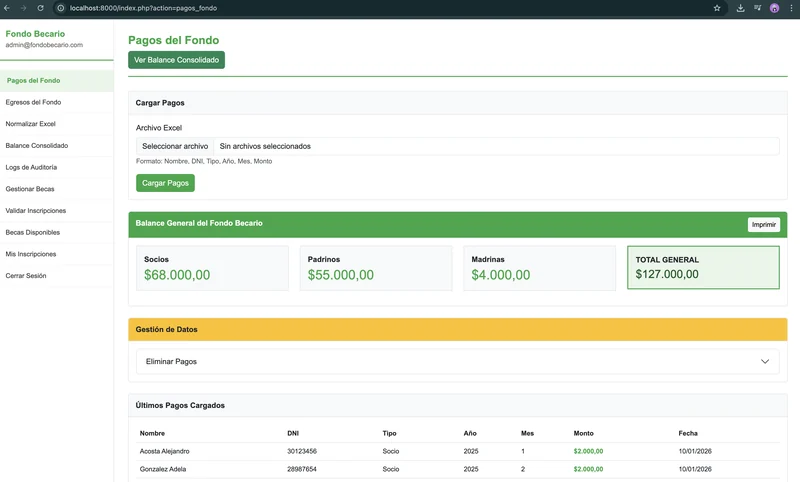Click the Formato hint text

[x=204, y=161]
